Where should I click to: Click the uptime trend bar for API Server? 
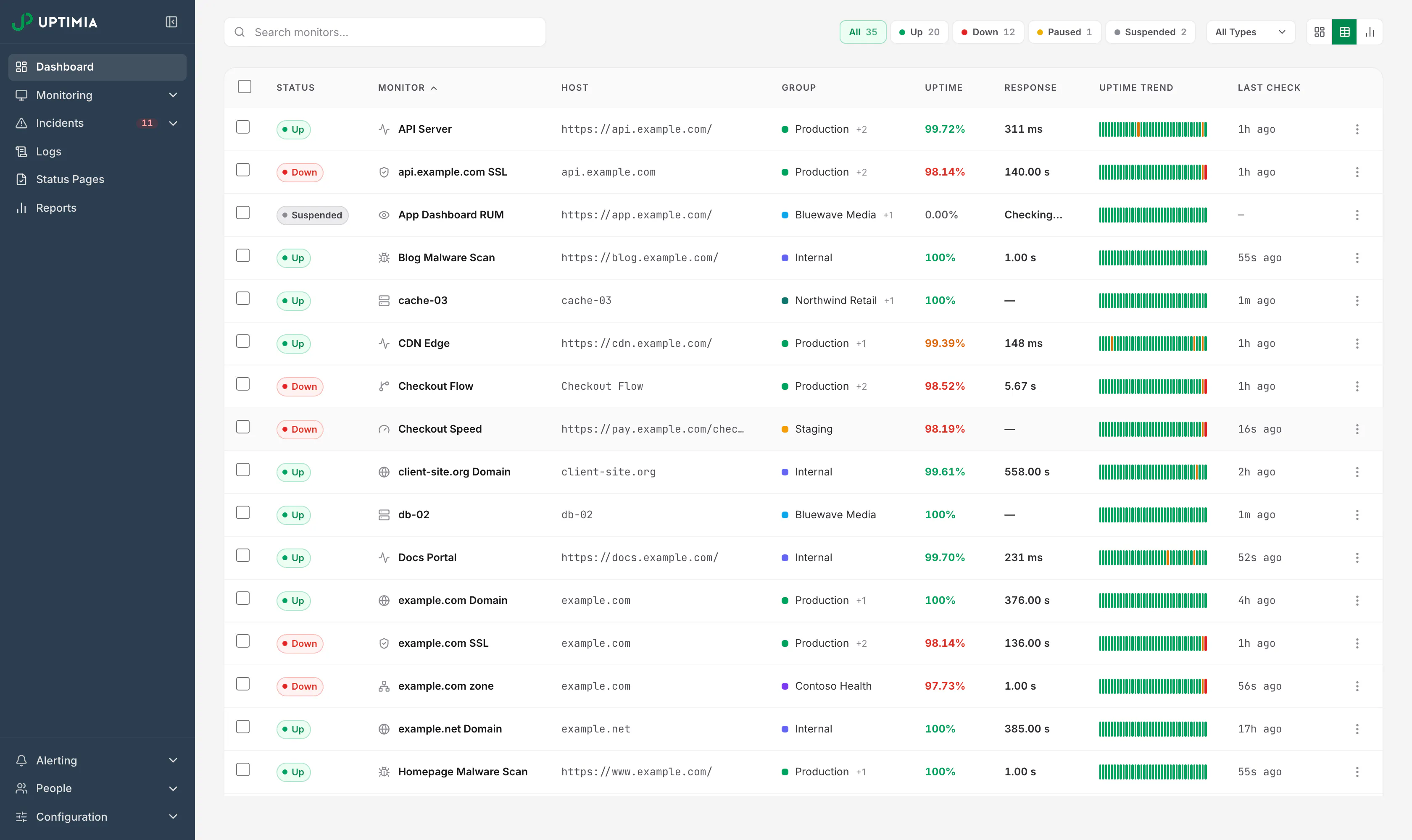click(1153, 129)
